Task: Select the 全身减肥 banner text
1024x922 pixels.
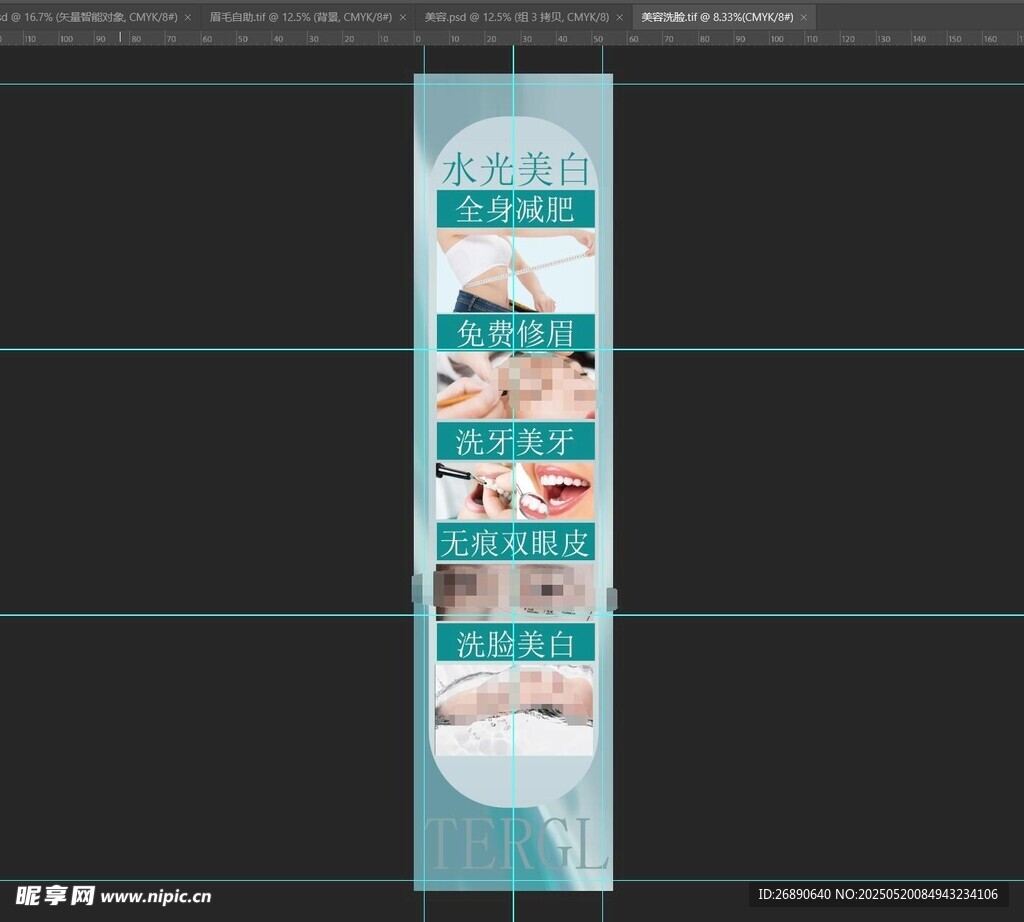Action: pos(515,210)
